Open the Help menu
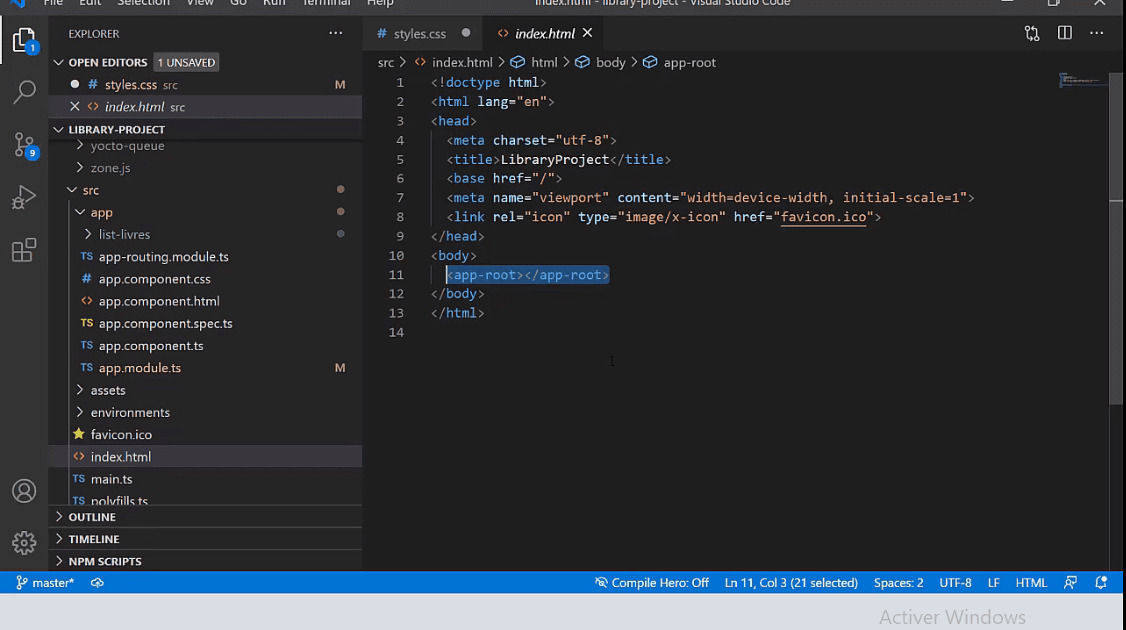Image resolution: width=1126 pixels, height=630 pixels. [380, 3]
